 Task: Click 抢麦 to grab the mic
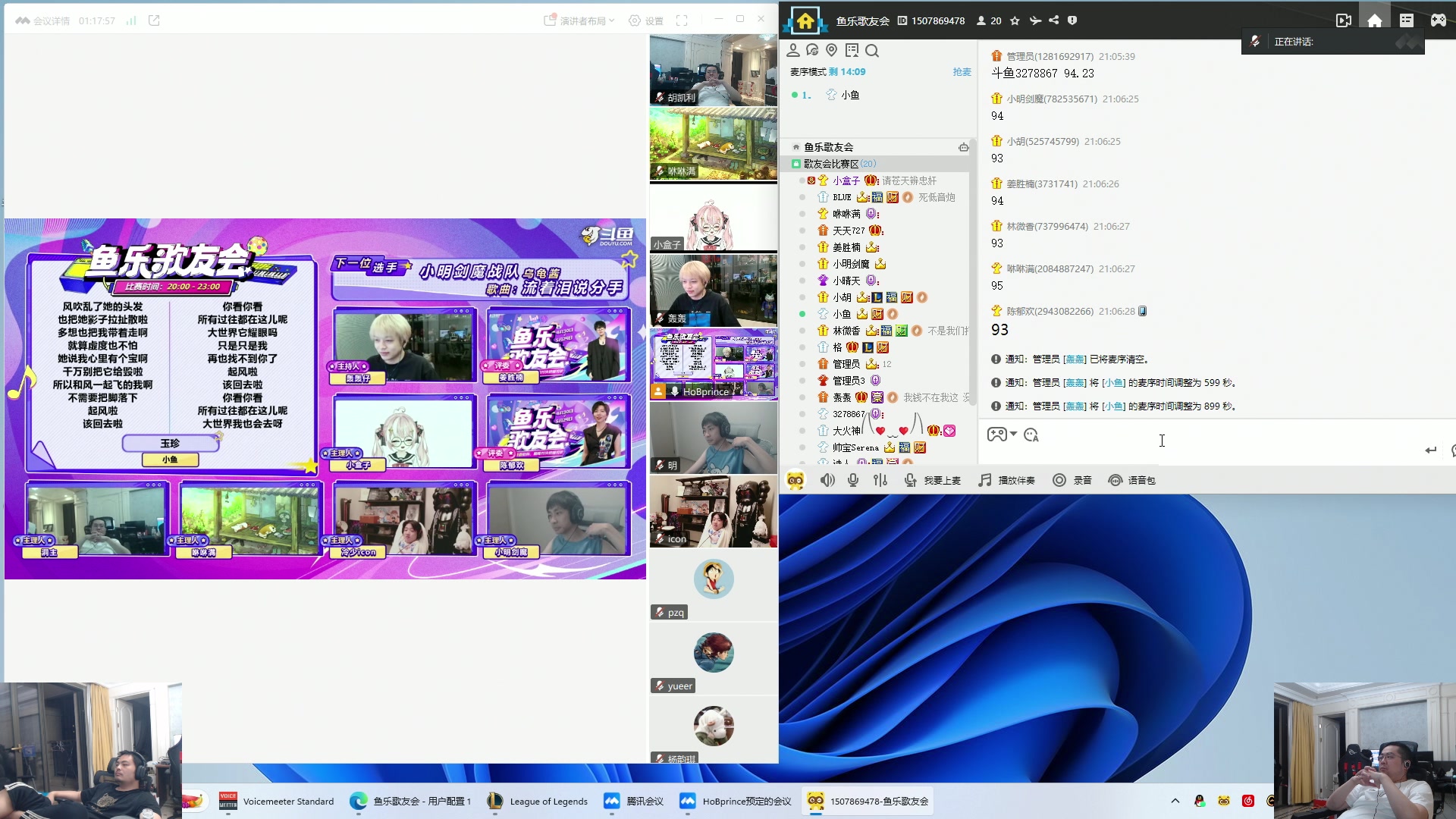click(x=962, y=71)
